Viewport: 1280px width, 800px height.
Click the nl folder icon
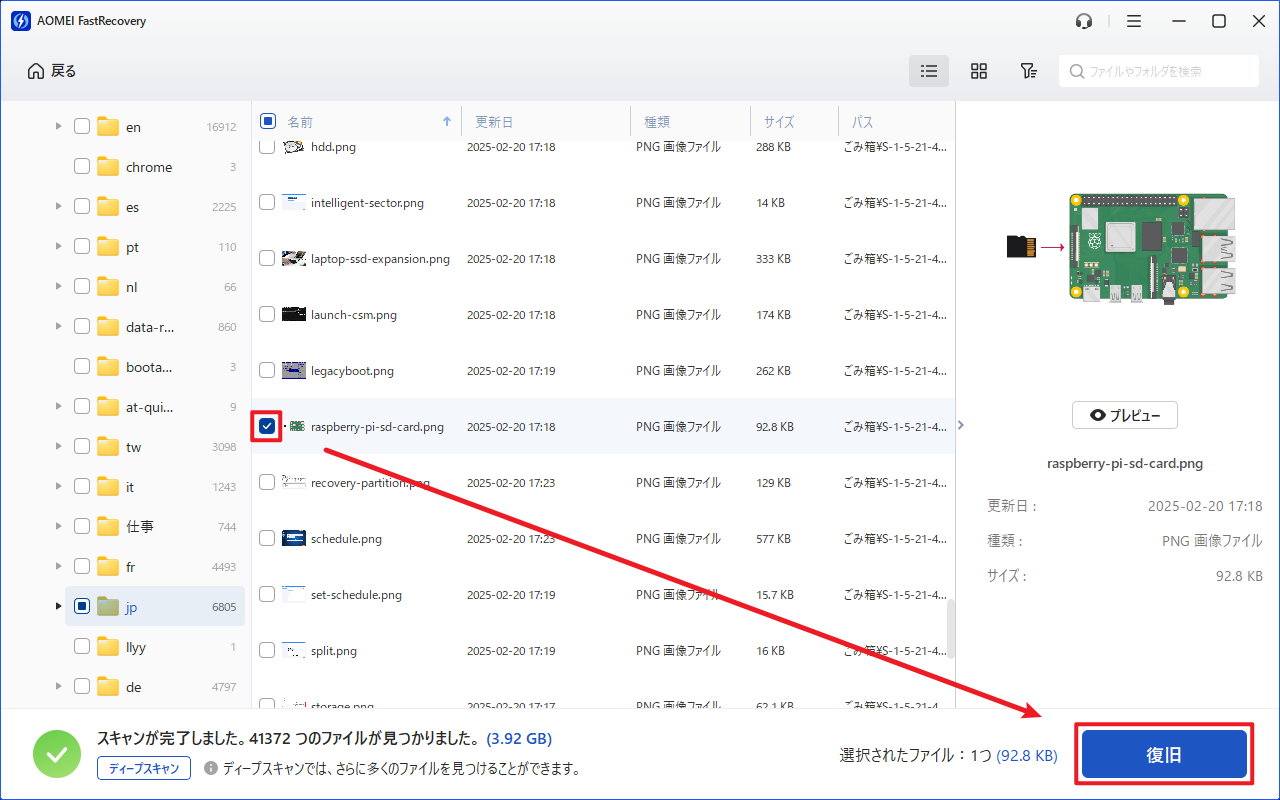108,287
